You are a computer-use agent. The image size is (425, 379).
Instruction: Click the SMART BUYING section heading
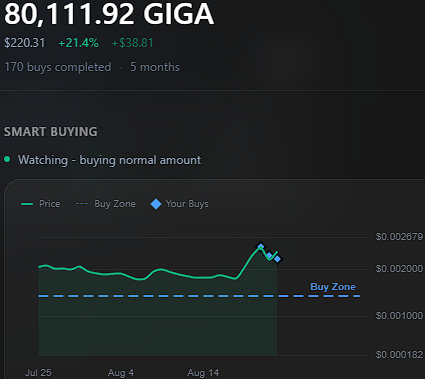tap(51, 132)
